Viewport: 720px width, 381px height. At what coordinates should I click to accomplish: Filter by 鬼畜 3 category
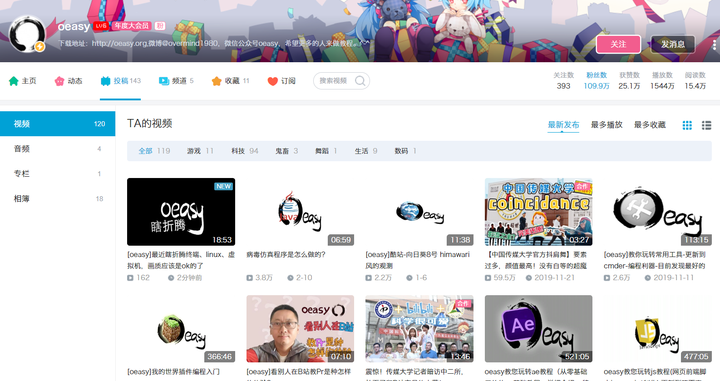pos(287,151)
